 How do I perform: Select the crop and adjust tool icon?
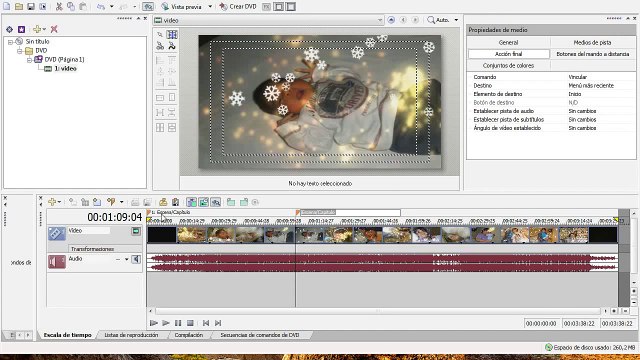click(172, 46)
